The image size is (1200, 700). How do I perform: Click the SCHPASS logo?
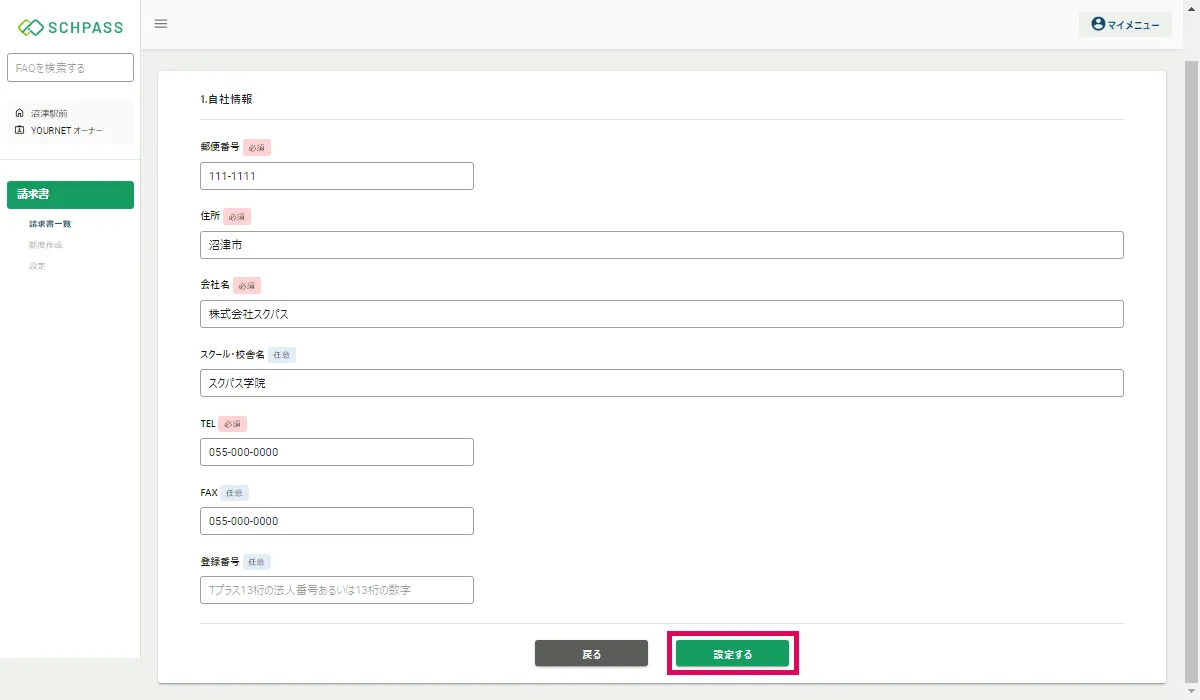(71, 27)
